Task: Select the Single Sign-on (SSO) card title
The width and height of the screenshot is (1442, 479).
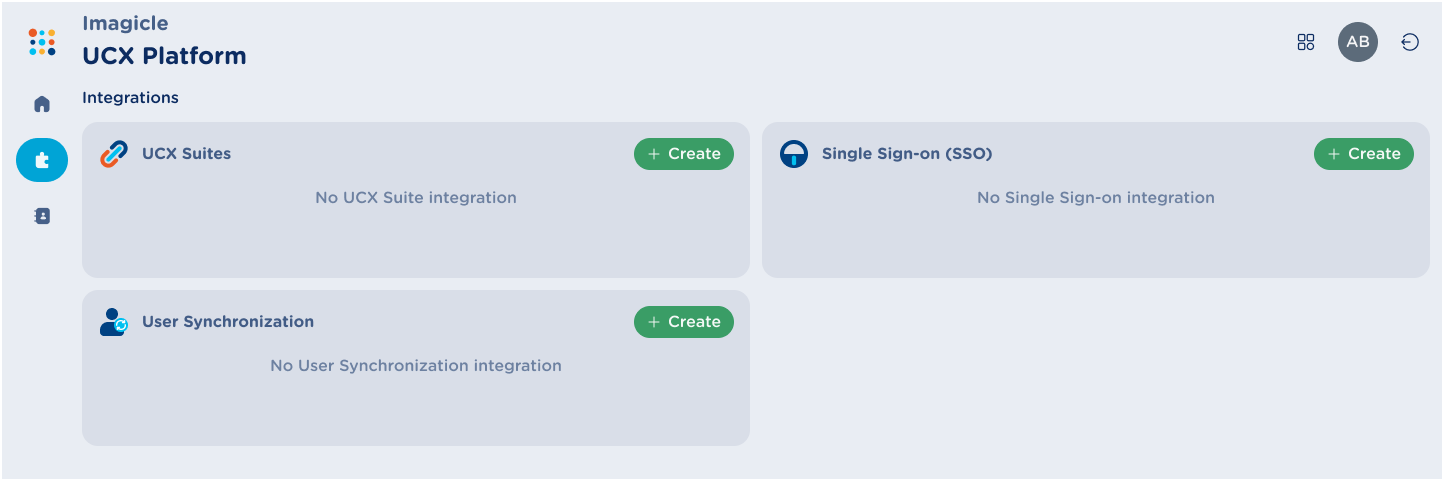Action: pyautogui.click(x=906, y=154)
